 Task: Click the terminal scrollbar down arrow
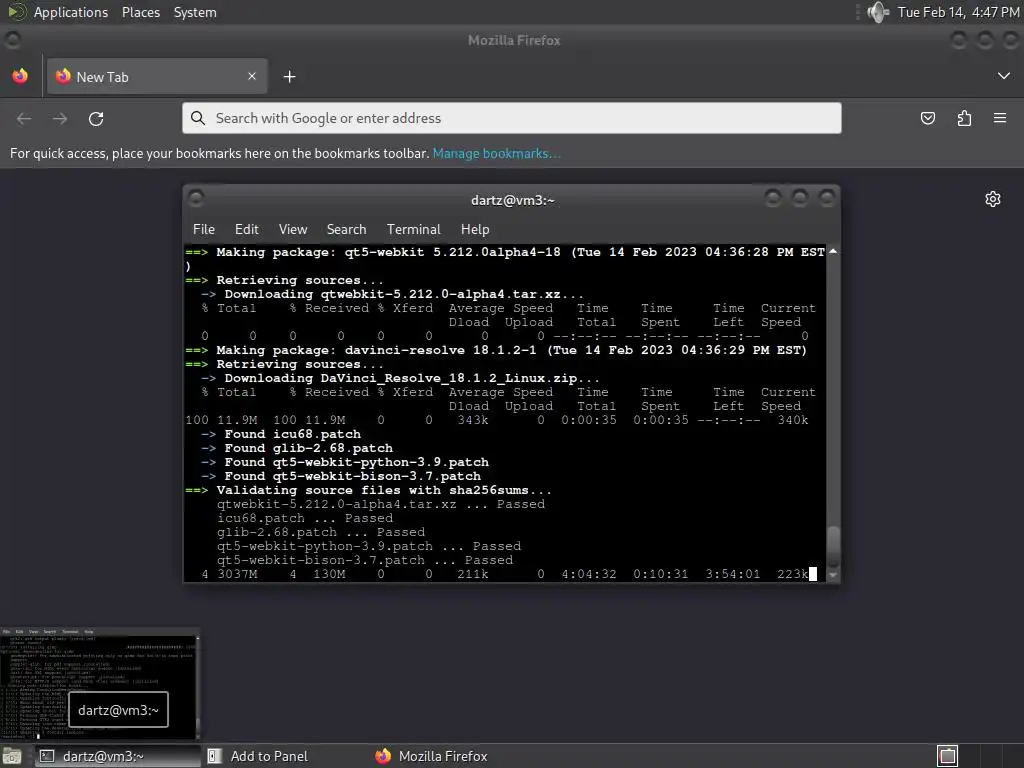tap(833, 575)
